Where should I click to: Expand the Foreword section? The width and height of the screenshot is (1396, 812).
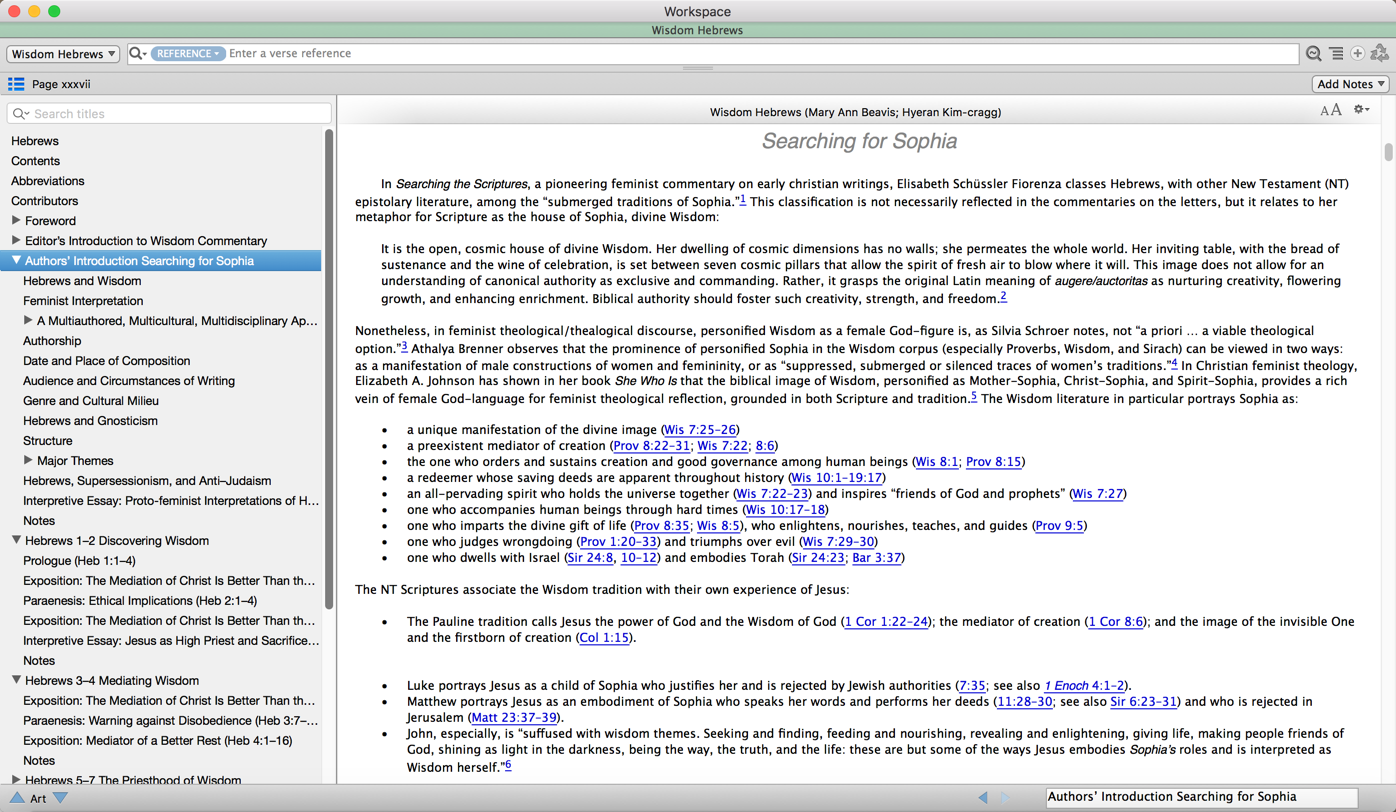pos(16,220)
